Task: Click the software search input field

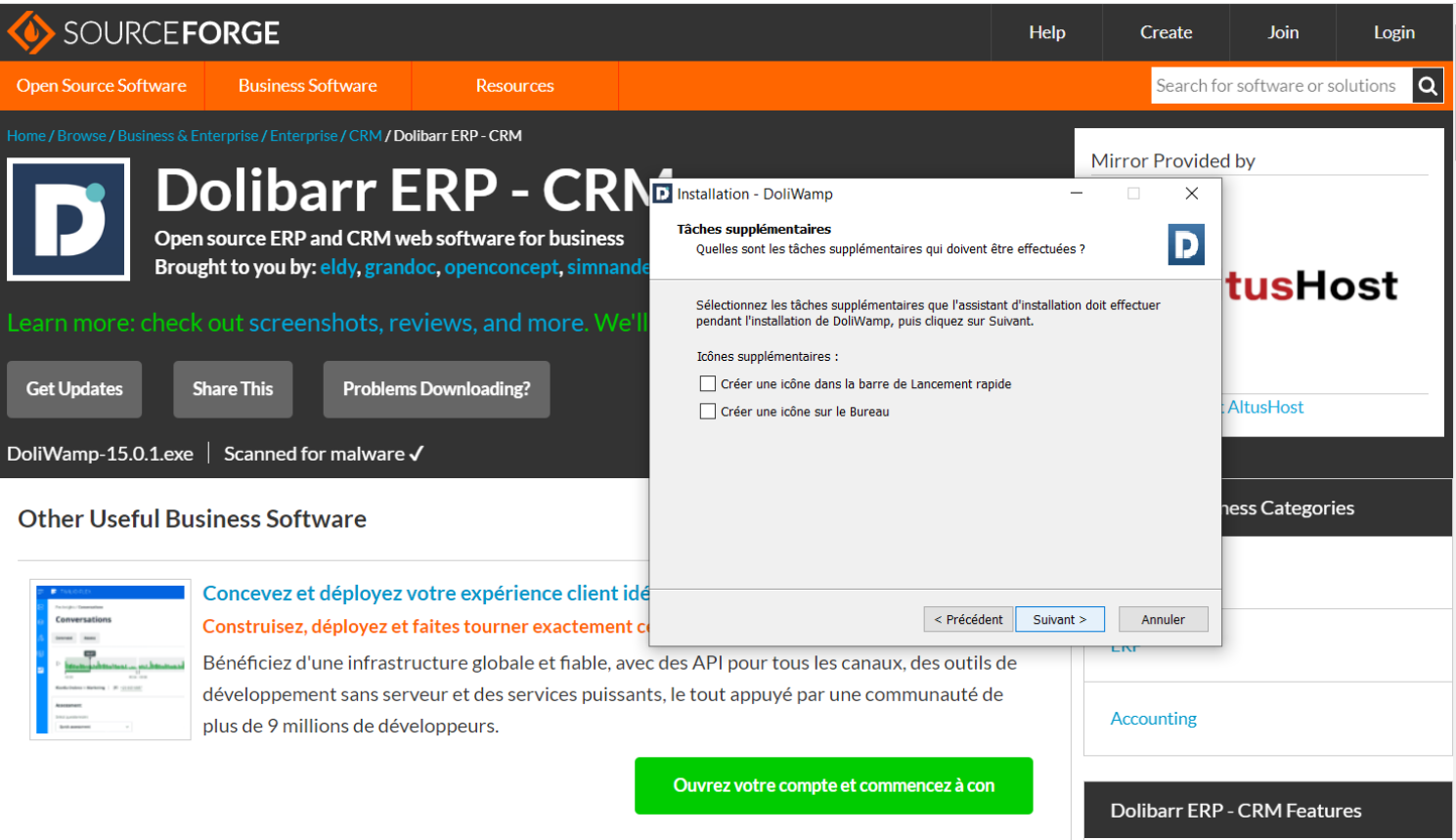Action: click(x=1281, y=86)
